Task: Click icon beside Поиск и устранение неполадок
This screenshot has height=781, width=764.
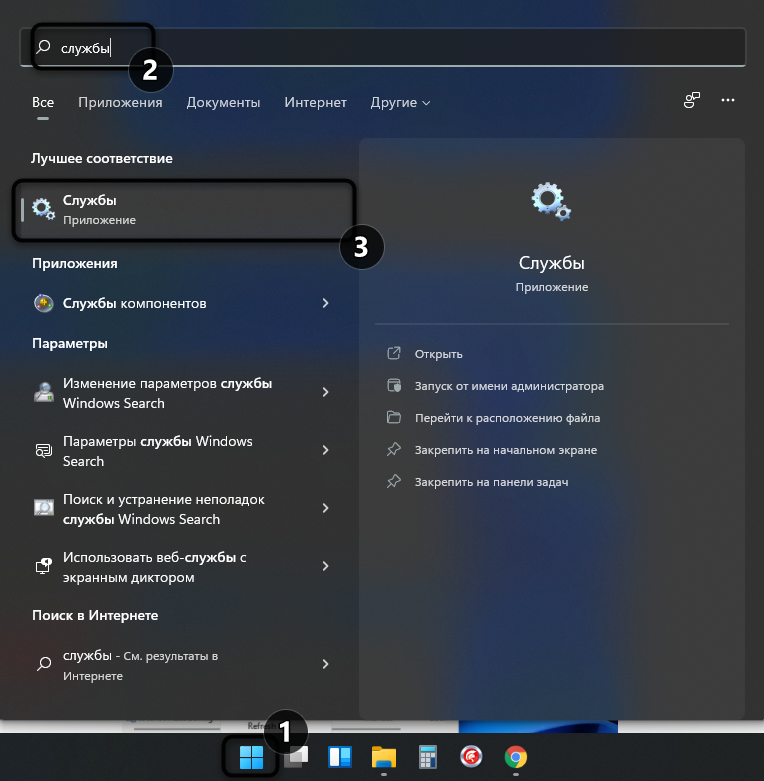Action: point(44,508)
